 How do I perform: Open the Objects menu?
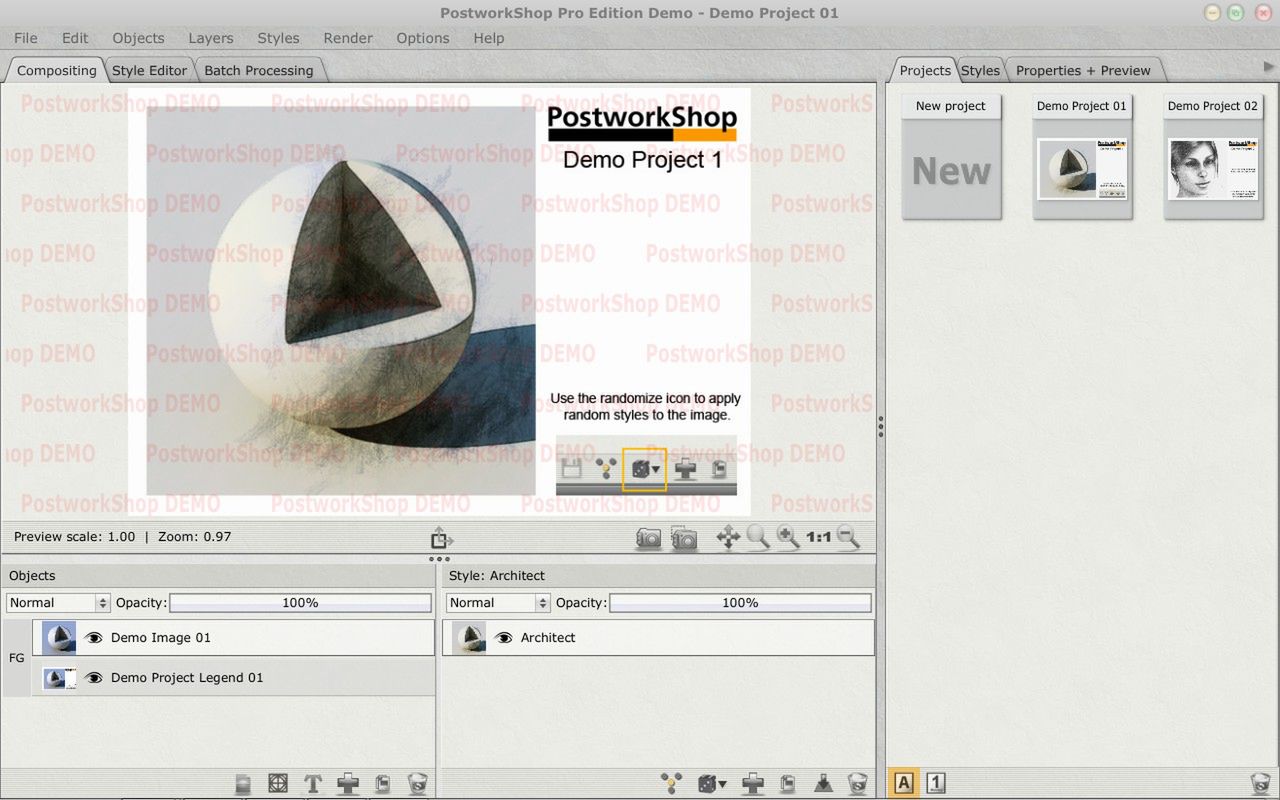138,38
